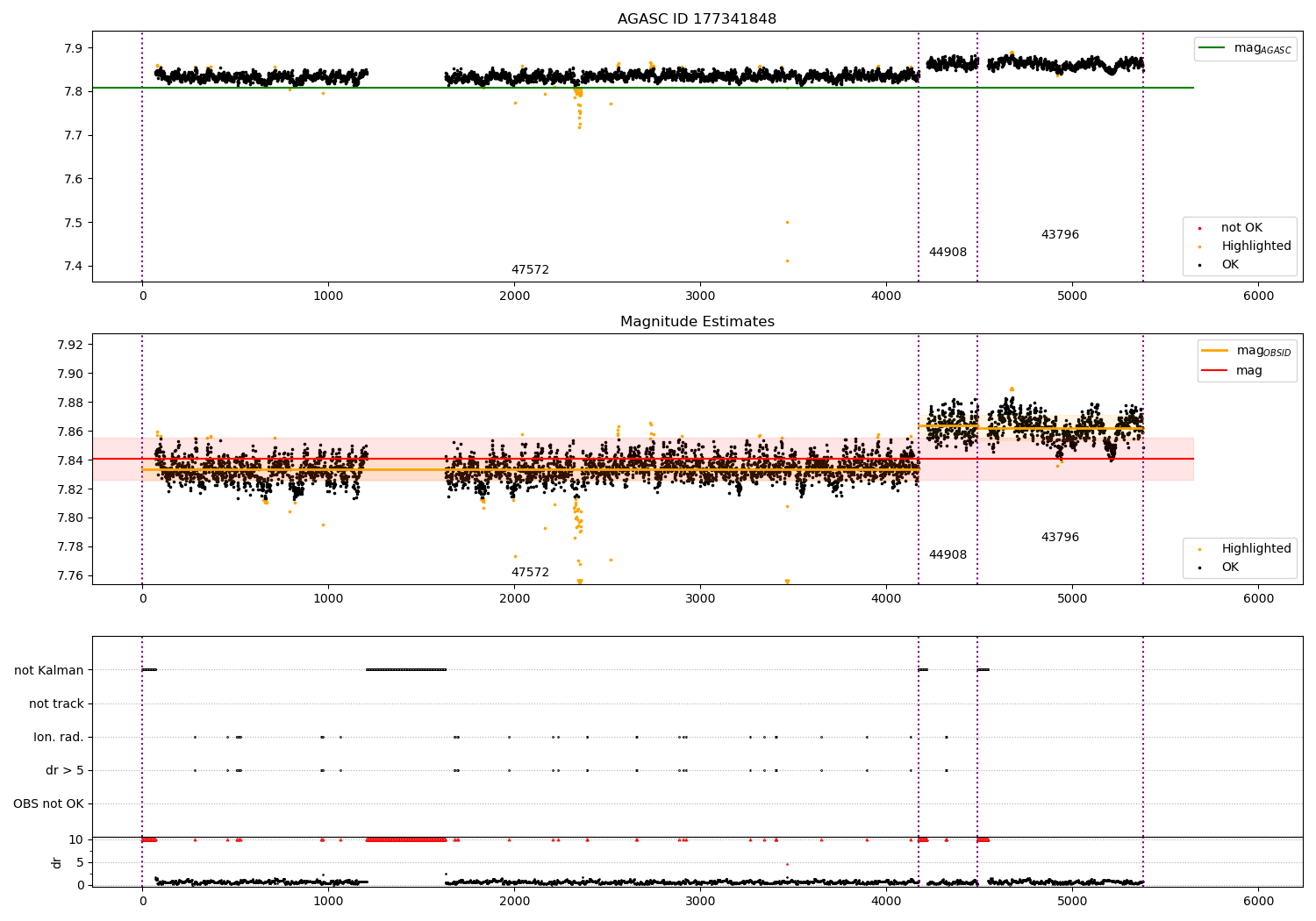The width and height of the screenshot is (1316, 921).
Task: Select 'OK' legend entry in Magnitude Estimates plot
Action: (x=1230, y=567)
